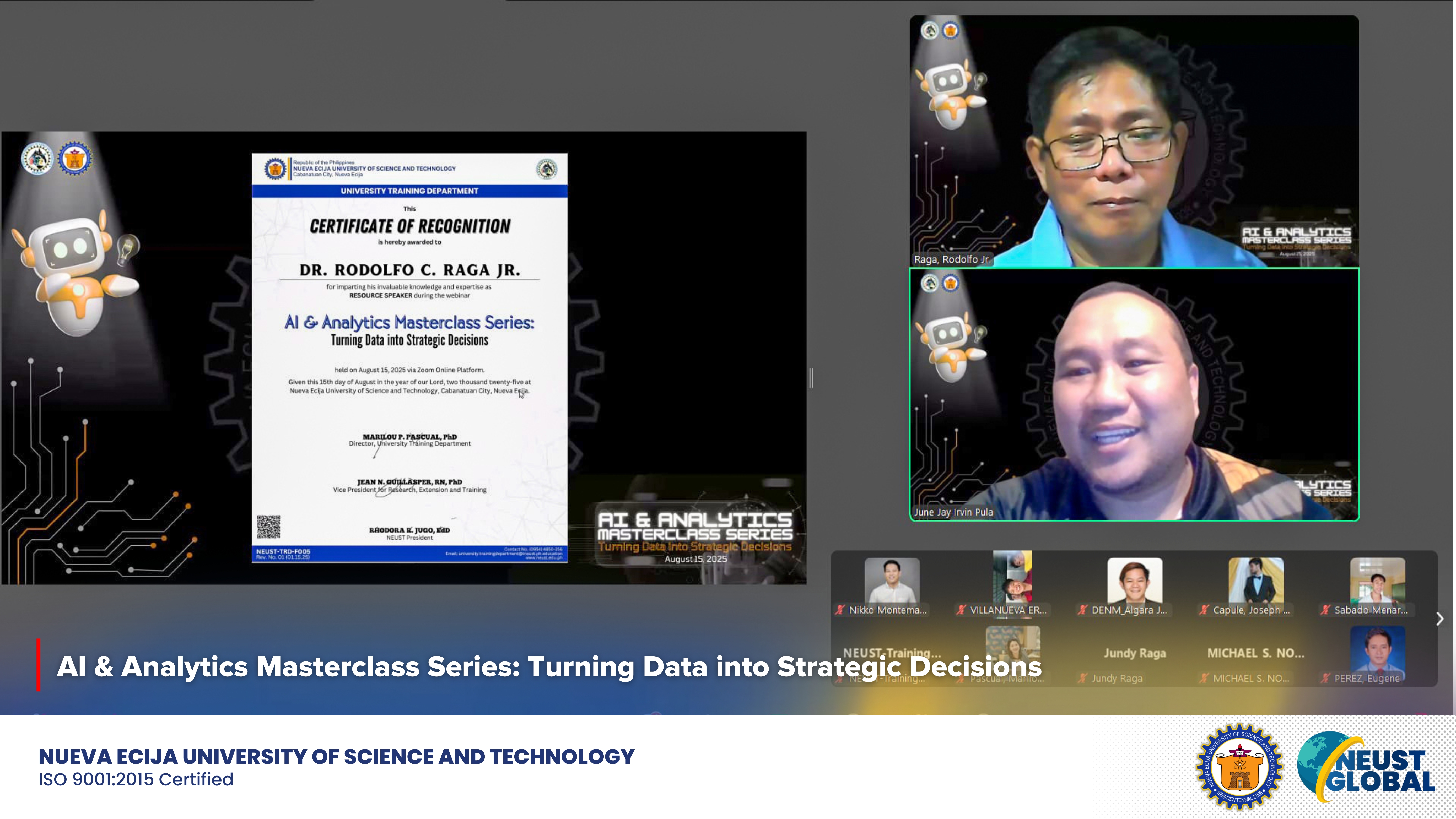
Task: Click 'Turning Data into Strategic Decisions' certificate subtitle
Action: click(409, 340)
